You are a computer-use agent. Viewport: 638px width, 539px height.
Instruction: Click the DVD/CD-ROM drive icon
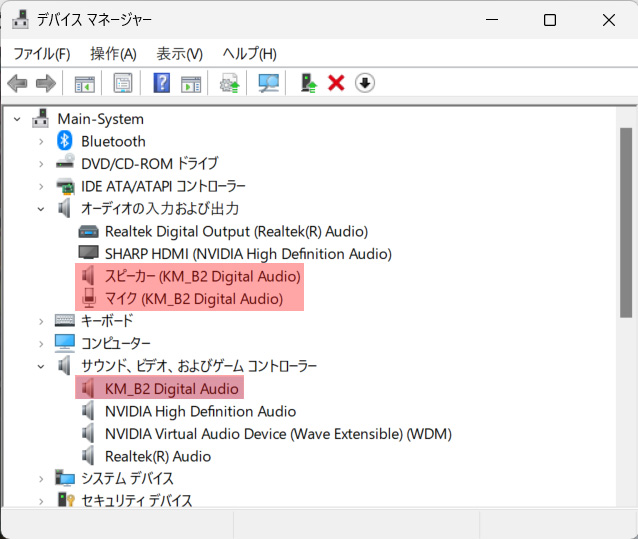point(65,162)
